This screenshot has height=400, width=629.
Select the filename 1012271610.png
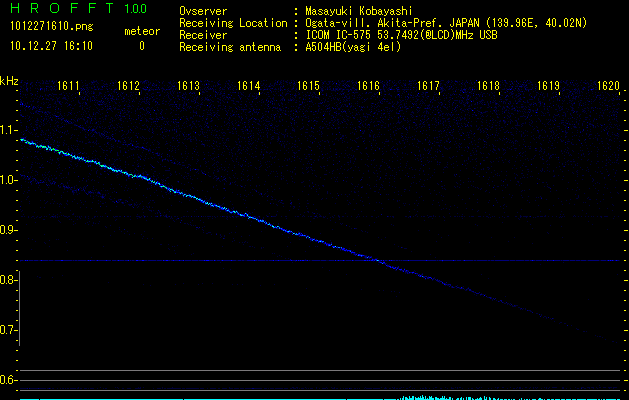pyautogui.click(x=52, y=27)
